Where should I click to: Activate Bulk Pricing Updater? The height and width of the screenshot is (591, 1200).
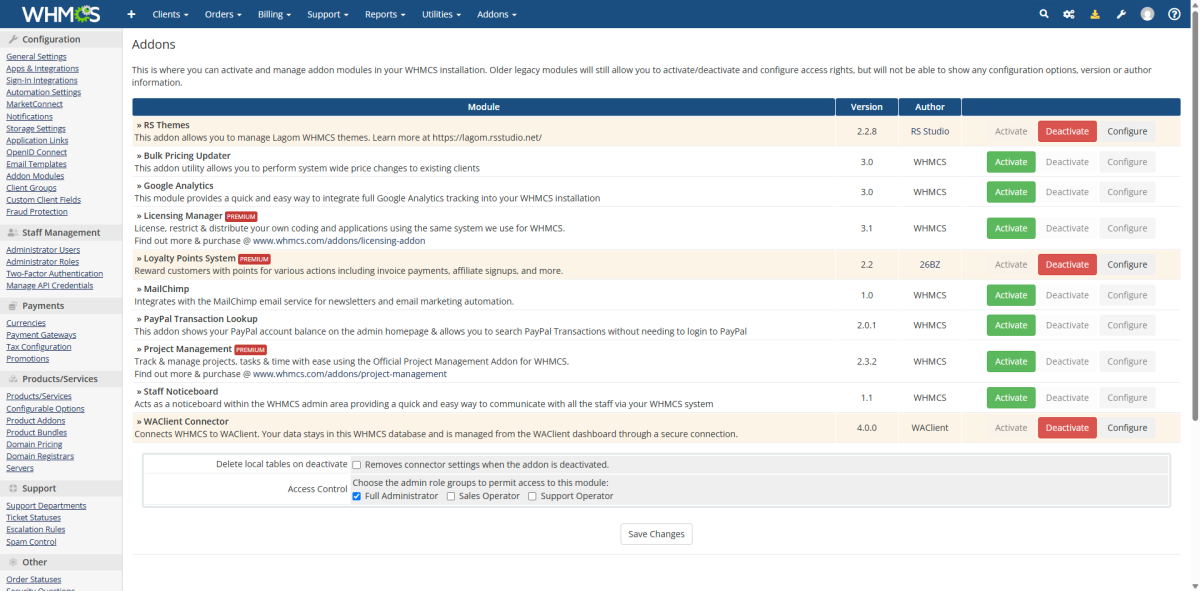click(x=1011, y=162)
